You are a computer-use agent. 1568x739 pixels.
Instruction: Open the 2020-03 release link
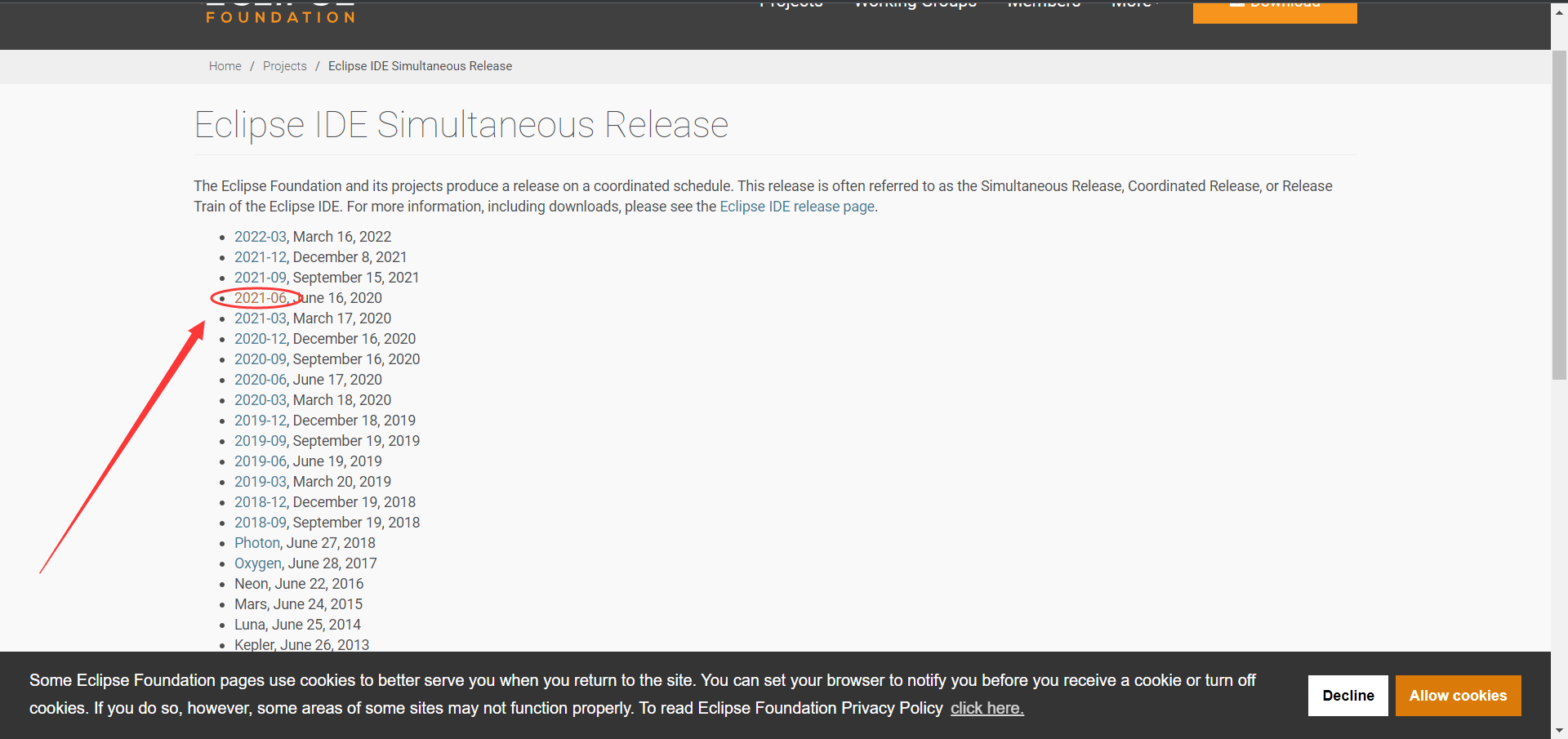click(261, 400)
